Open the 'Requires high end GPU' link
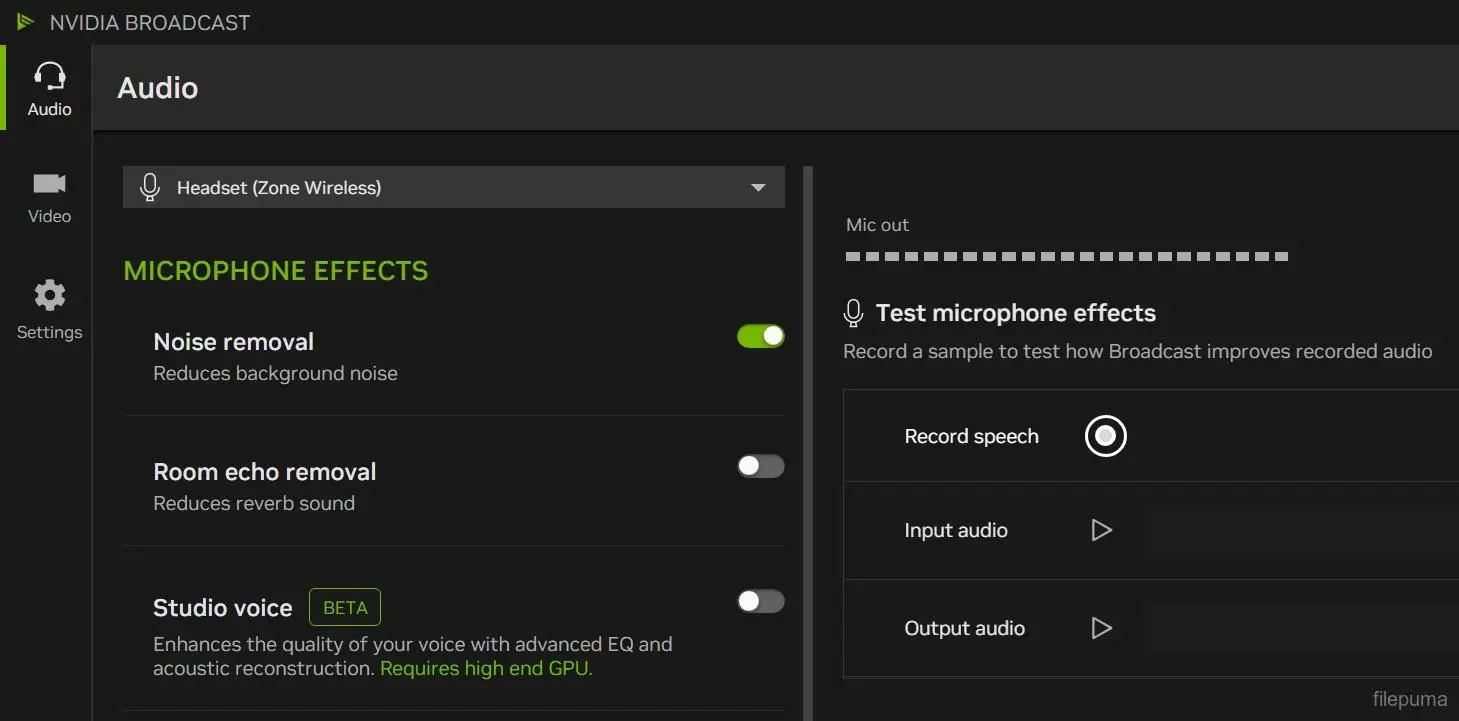This screenshot has width=1459, height=721. [486, 669]
